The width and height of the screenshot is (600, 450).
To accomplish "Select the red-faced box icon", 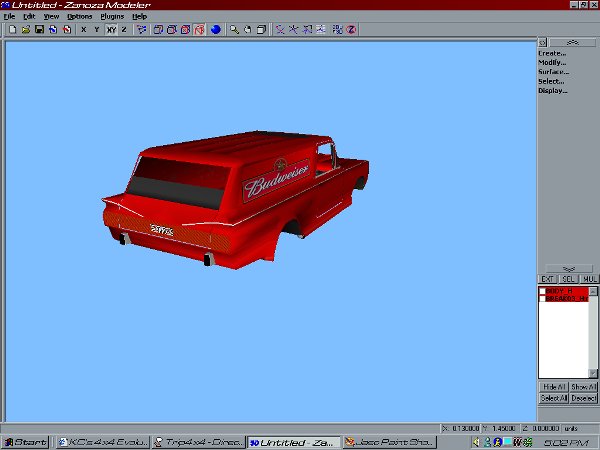I will [186, 29].
